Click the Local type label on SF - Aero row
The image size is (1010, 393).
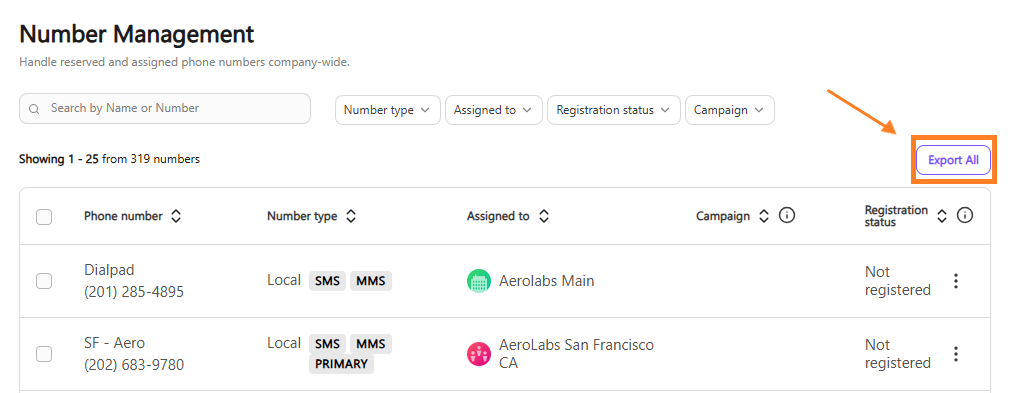284,343
